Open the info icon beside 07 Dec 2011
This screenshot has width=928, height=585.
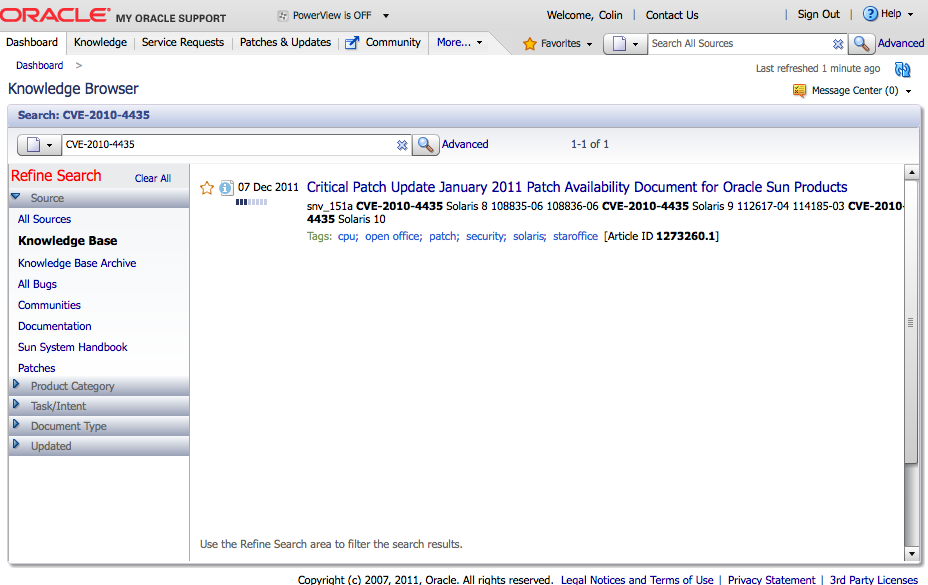[x=226, y=188]
